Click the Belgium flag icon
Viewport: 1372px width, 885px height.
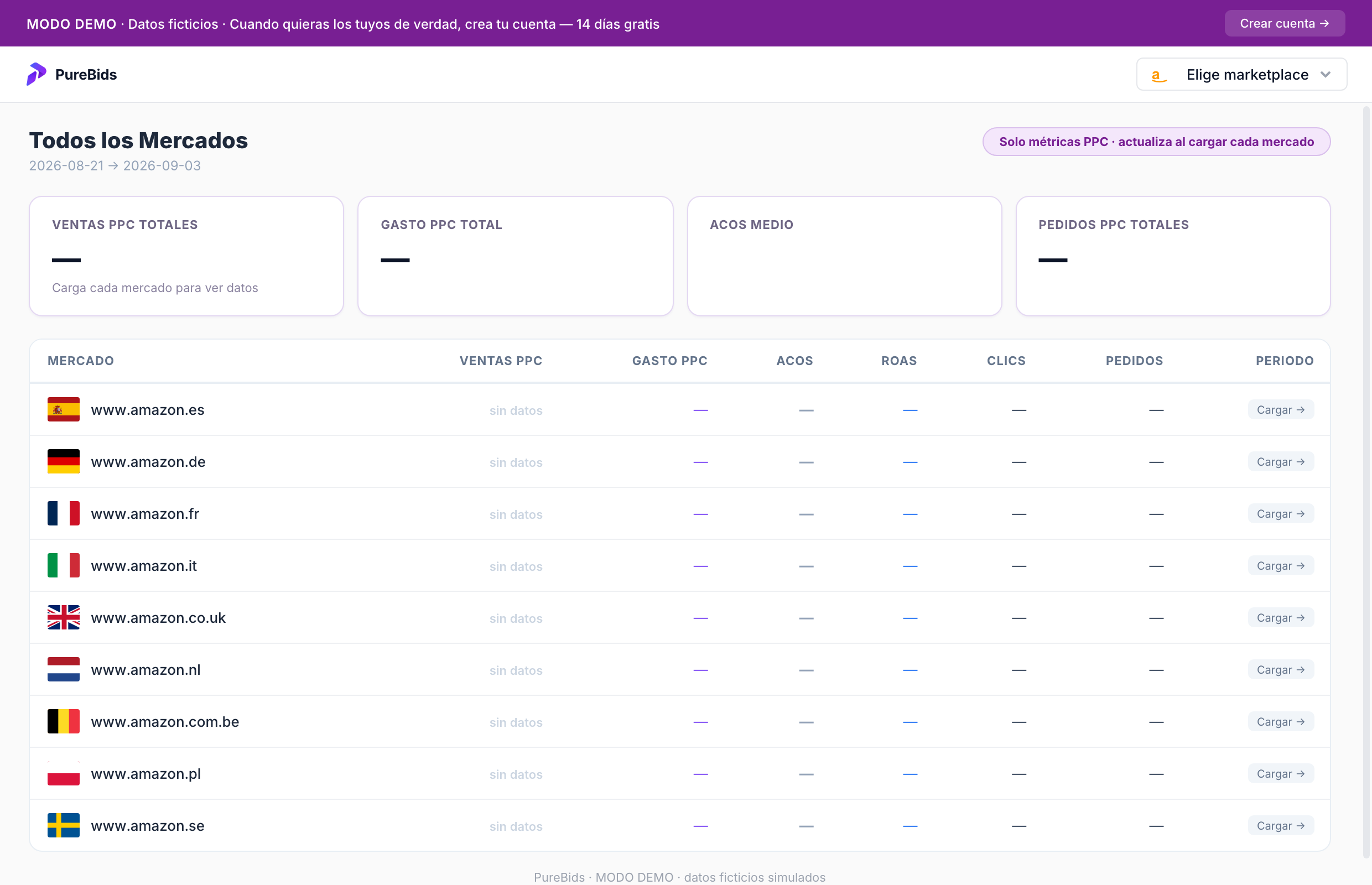pyautogui.click(x=63, y=722)
